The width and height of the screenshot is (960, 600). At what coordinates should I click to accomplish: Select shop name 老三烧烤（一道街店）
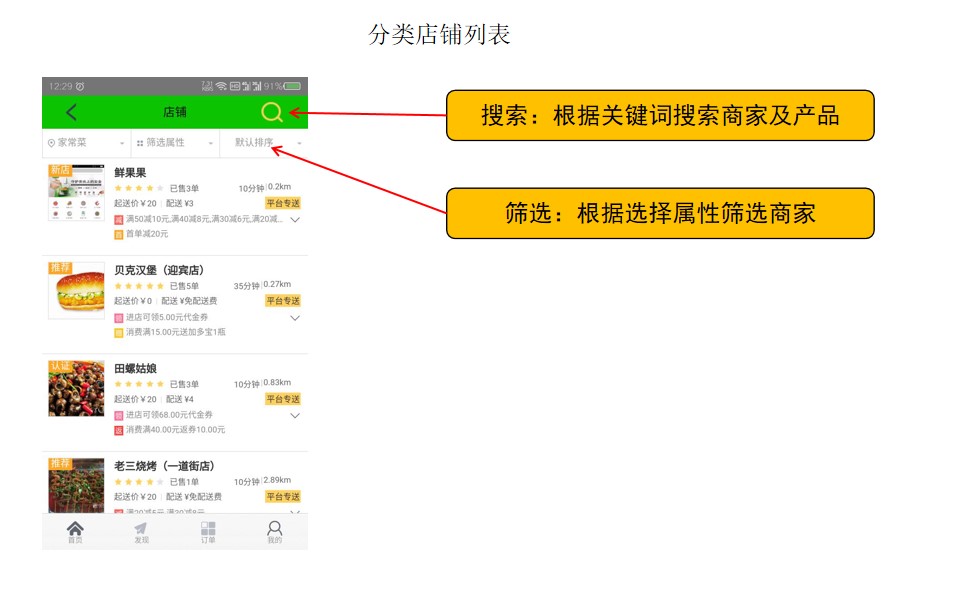[x=164, y=466]
